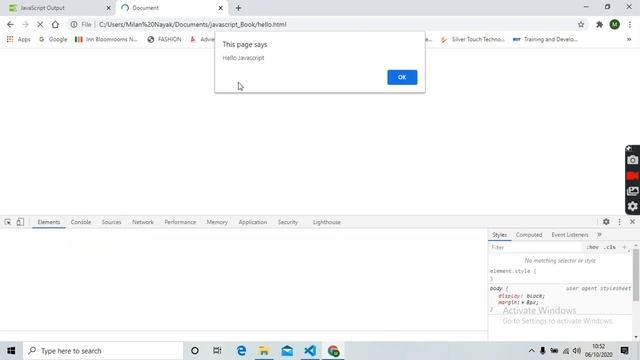Switch to the Lighthouse panel
Viewport: 640px width, 360px height.
[327, 222]
